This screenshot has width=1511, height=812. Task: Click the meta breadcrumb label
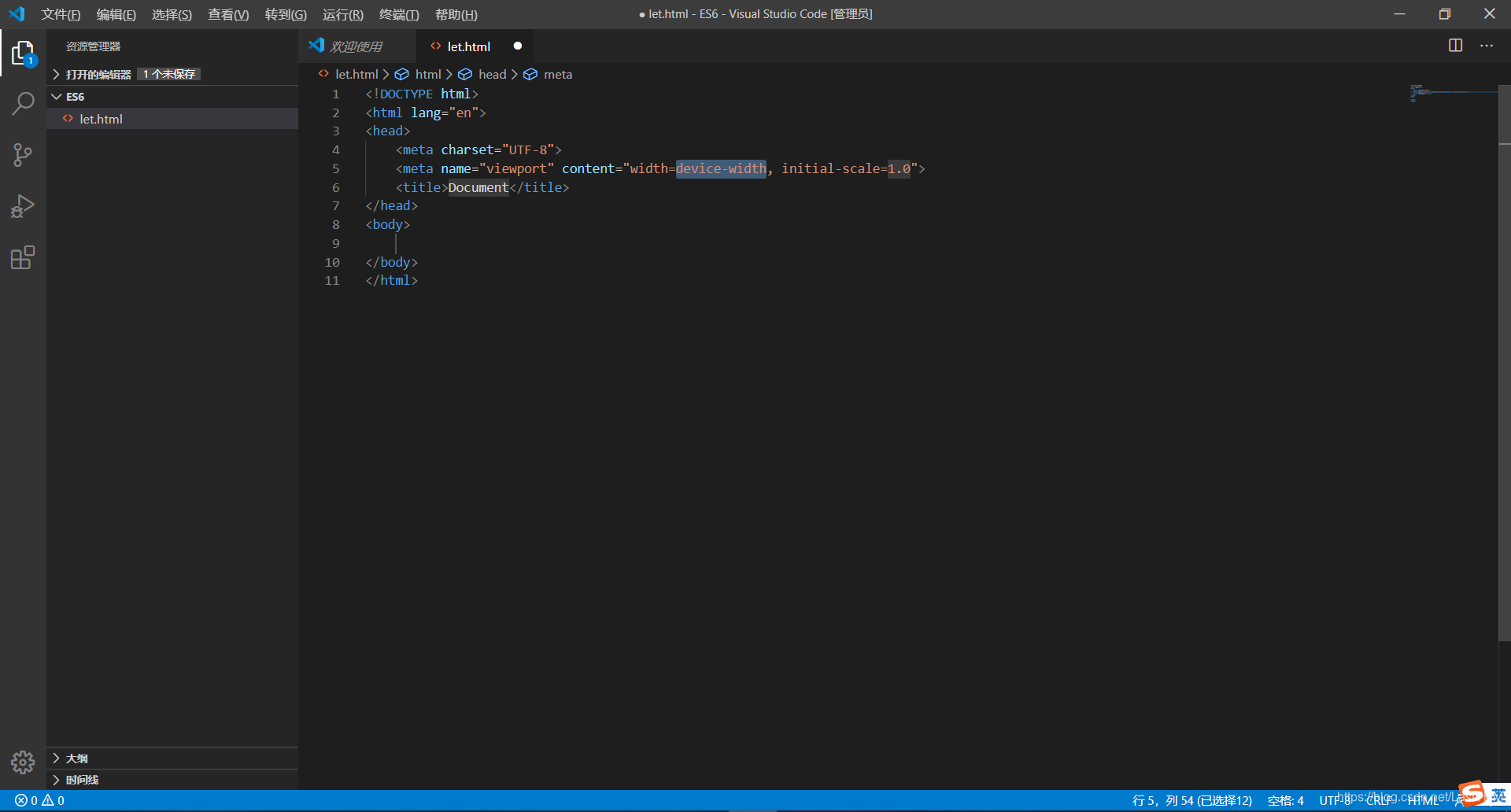pos(558,74)
